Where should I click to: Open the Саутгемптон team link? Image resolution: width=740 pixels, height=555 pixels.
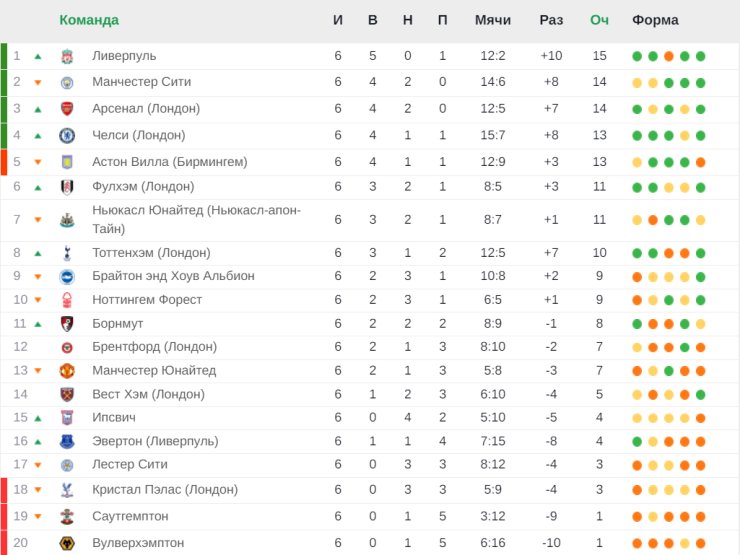click(130, 516)
